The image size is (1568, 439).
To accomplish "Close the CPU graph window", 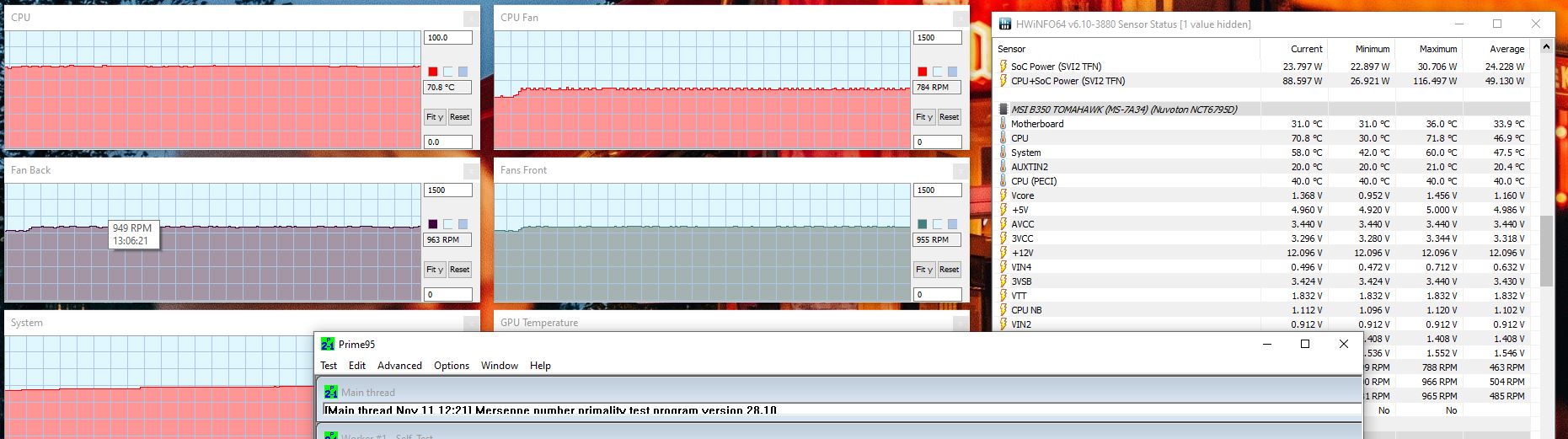I will point(471,19).
